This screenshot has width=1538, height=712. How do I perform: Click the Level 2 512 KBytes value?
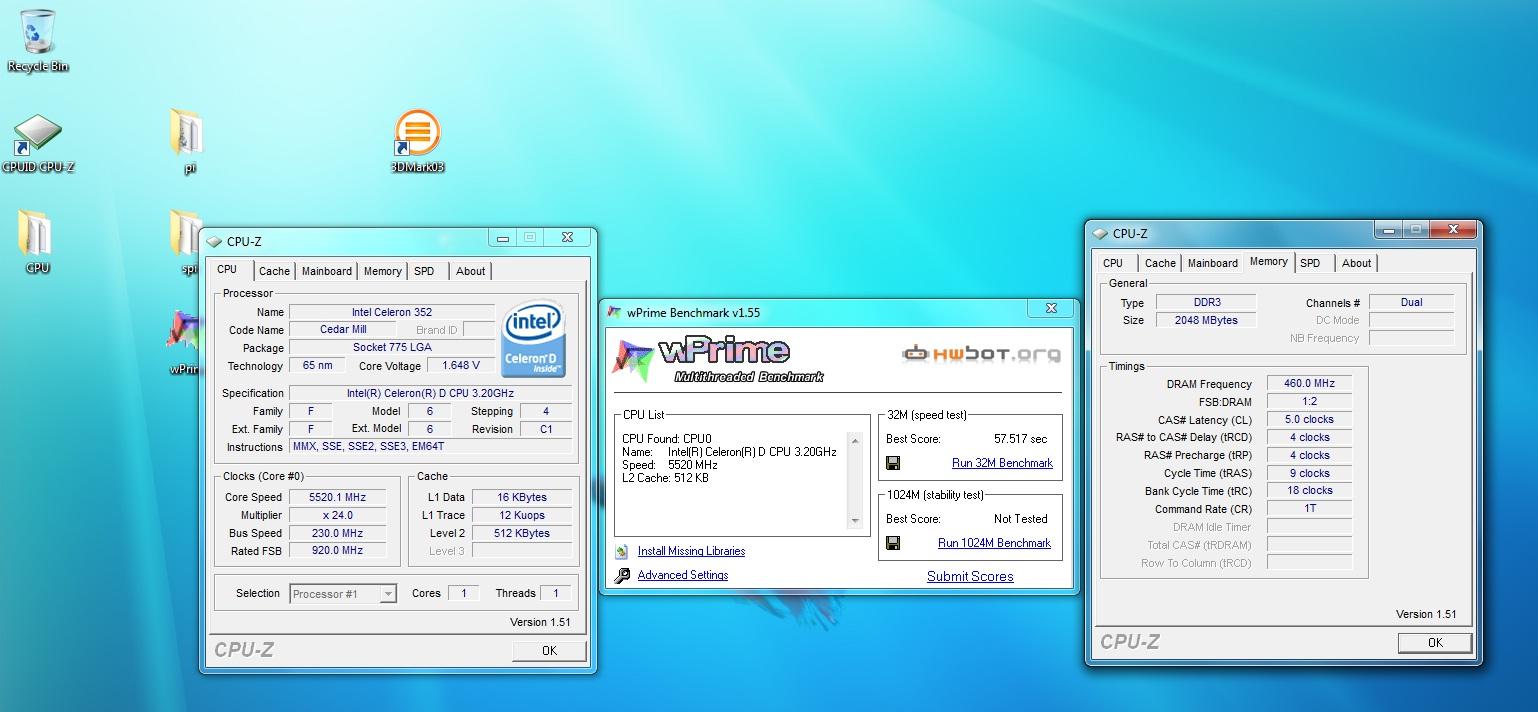pyautogui.click(x=522, y=533)
